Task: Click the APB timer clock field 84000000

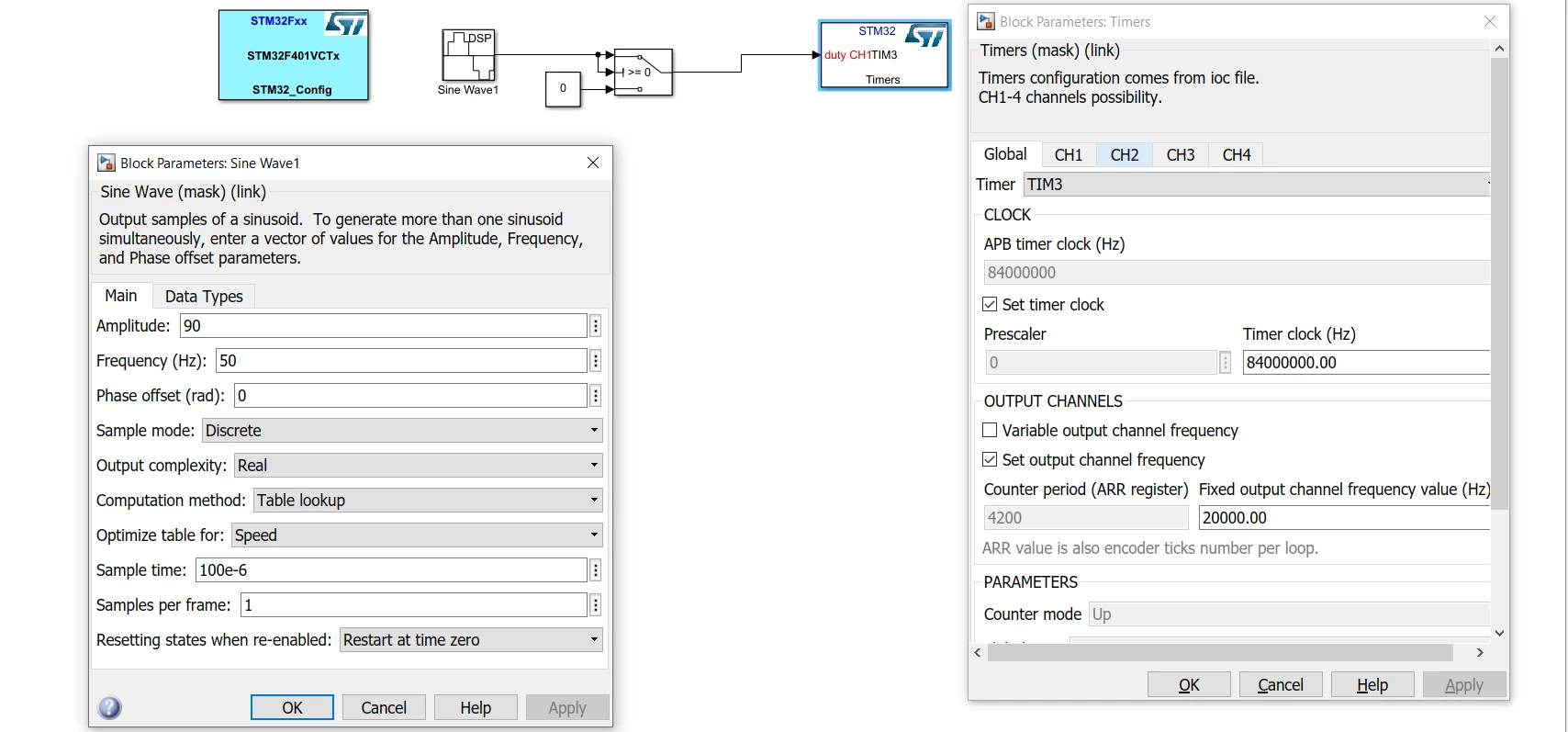Action: coord(1237,273)
